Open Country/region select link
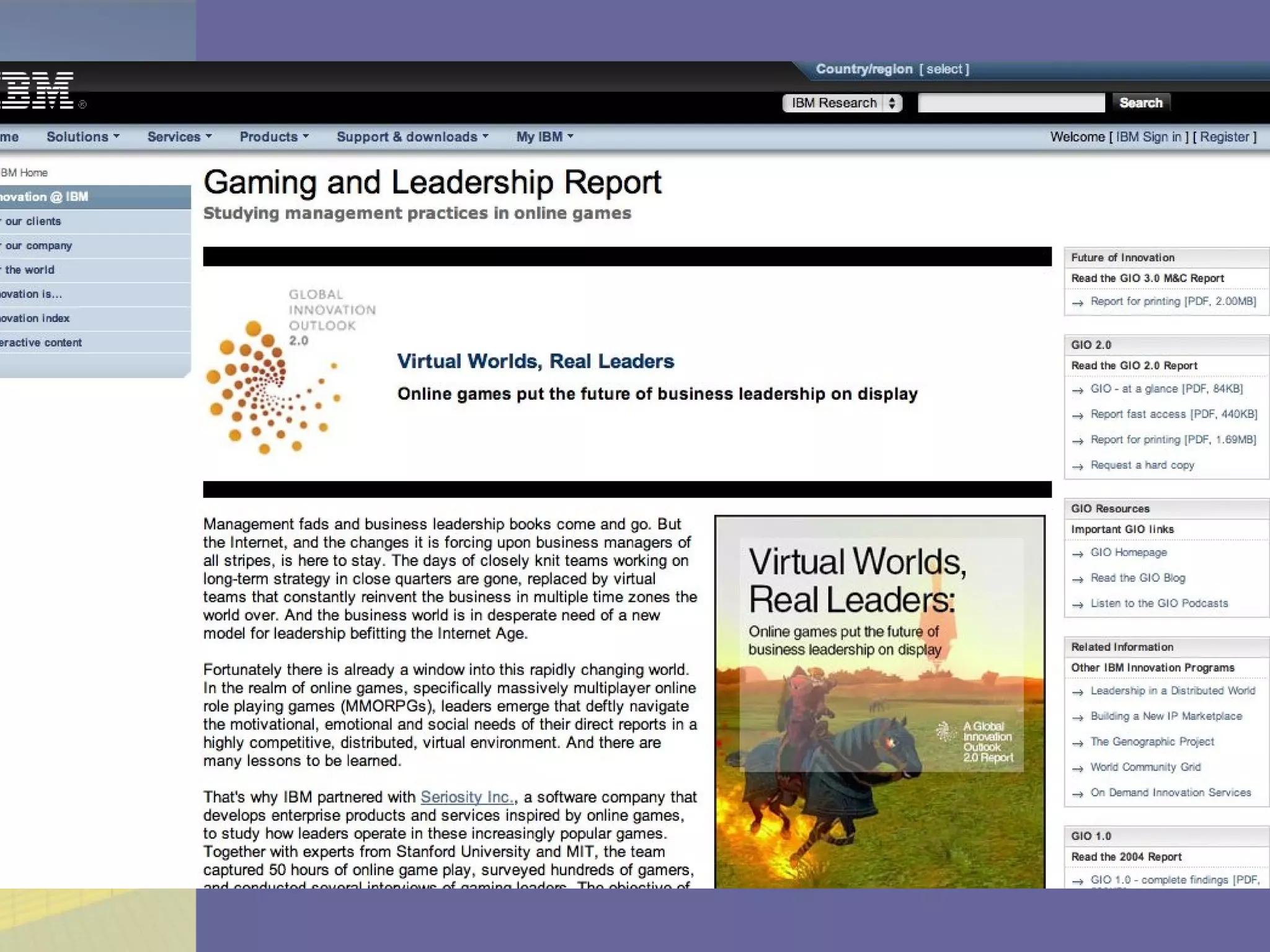 (x=944, y=69)
